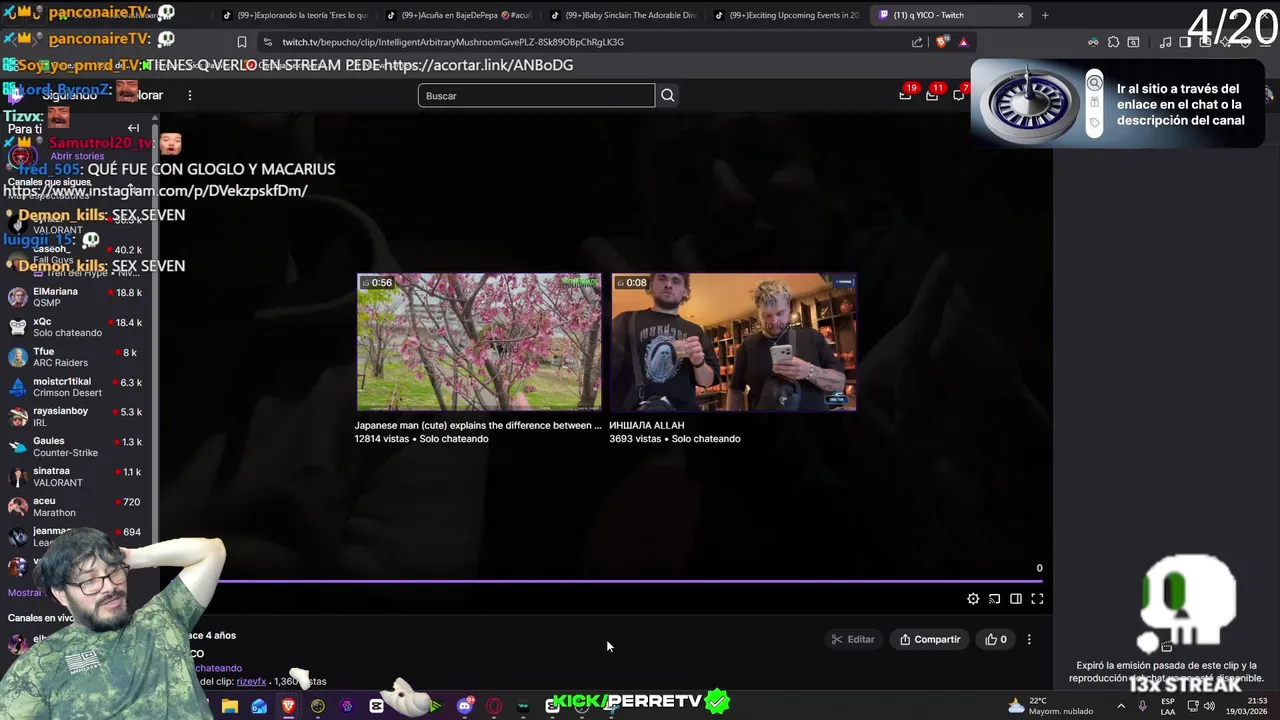Screen dimensions: 1280x720
Task: Switch to the 'Baby Sinclair' TikTok tab
Action: tap(622, 15)
